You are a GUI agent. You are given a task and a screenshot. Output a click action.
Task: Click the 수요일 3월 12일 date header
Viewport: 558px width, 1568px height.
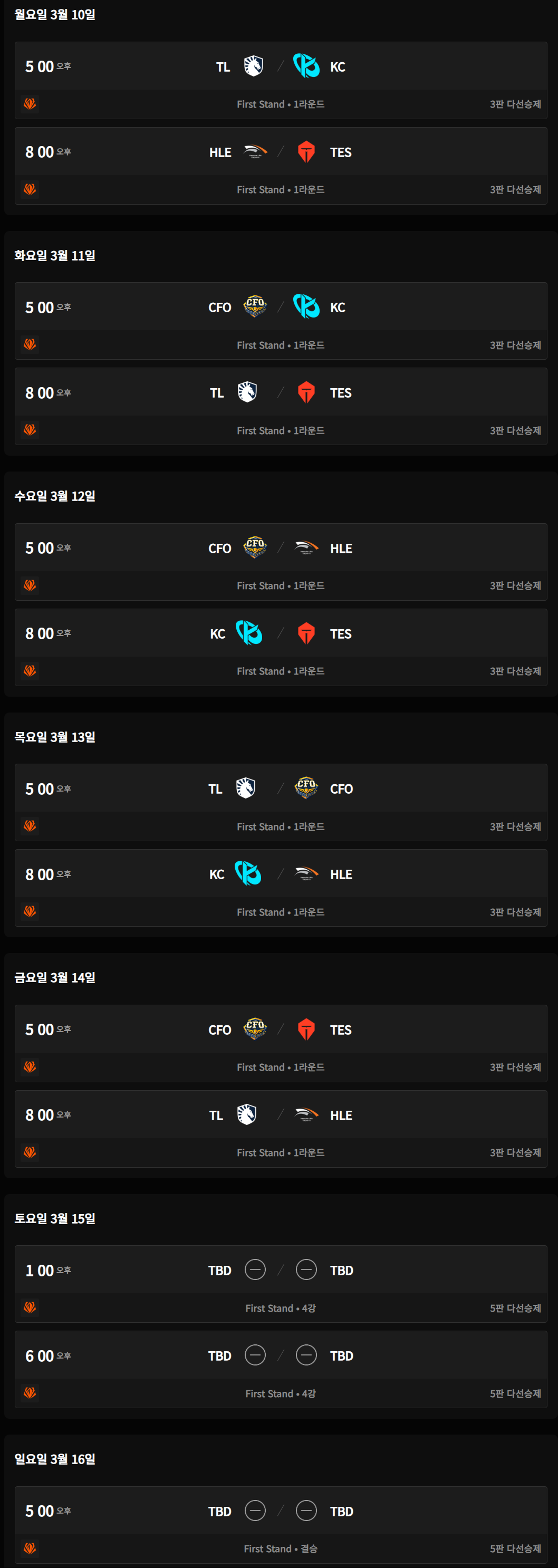pyautogui.click(x=55, y=496)
